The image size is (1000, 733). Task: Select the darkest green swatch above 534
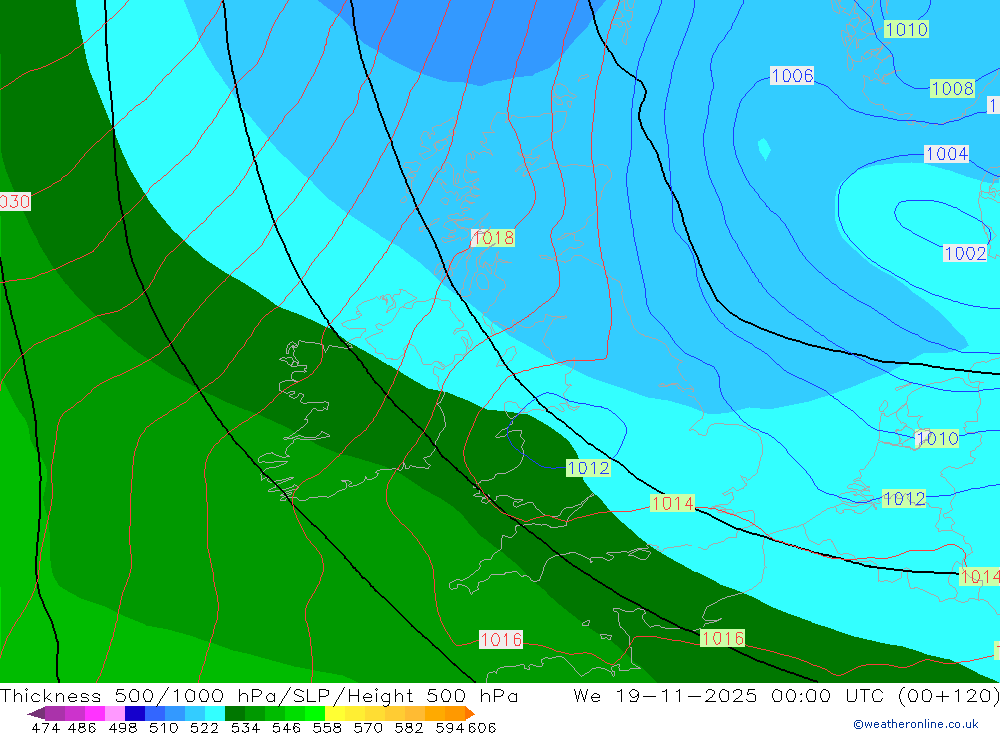click(x=235, y=713)
